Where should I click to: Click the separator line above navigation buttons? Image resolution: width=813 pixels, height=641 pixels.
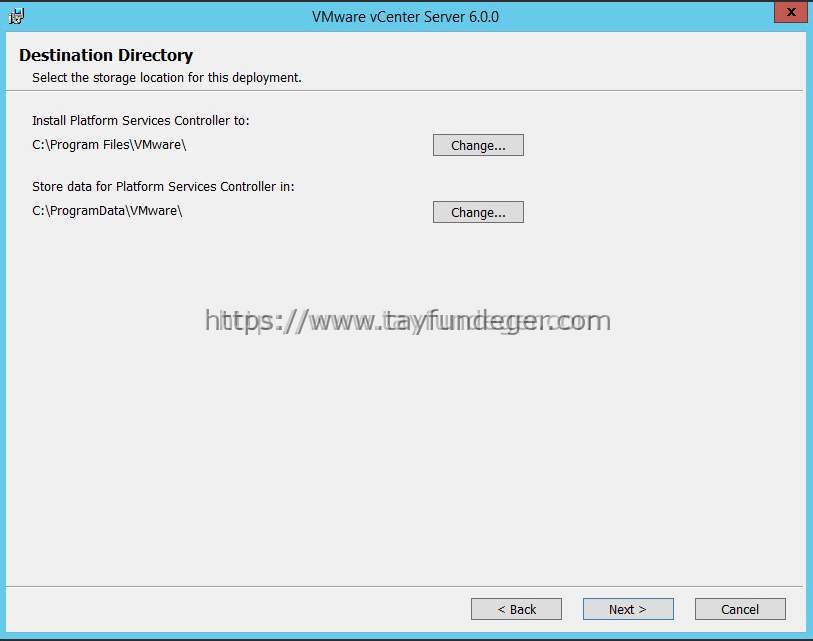pos(404,587)
